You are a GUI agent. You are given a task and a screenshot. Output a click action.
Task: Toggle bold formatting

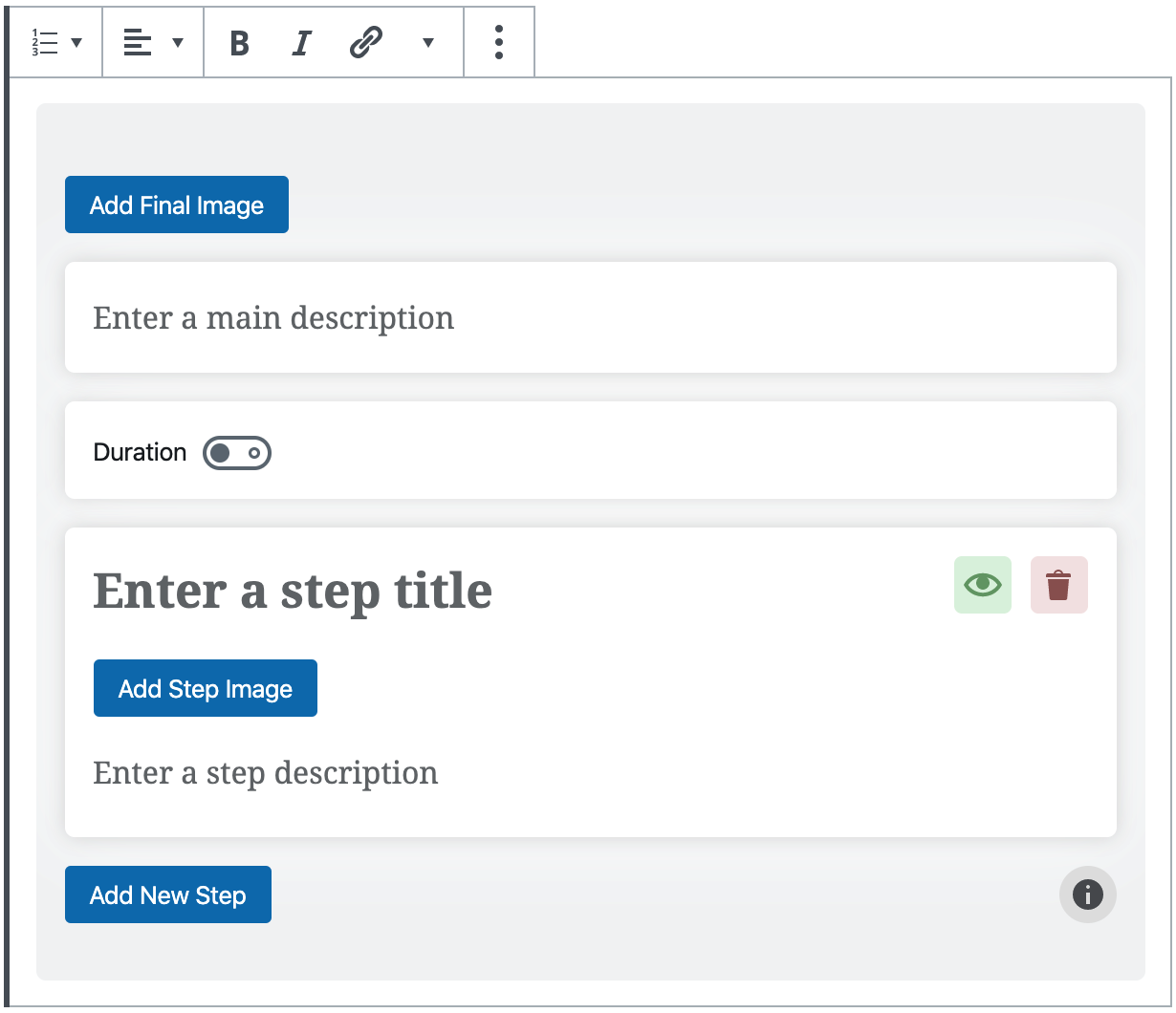[240, 42]
